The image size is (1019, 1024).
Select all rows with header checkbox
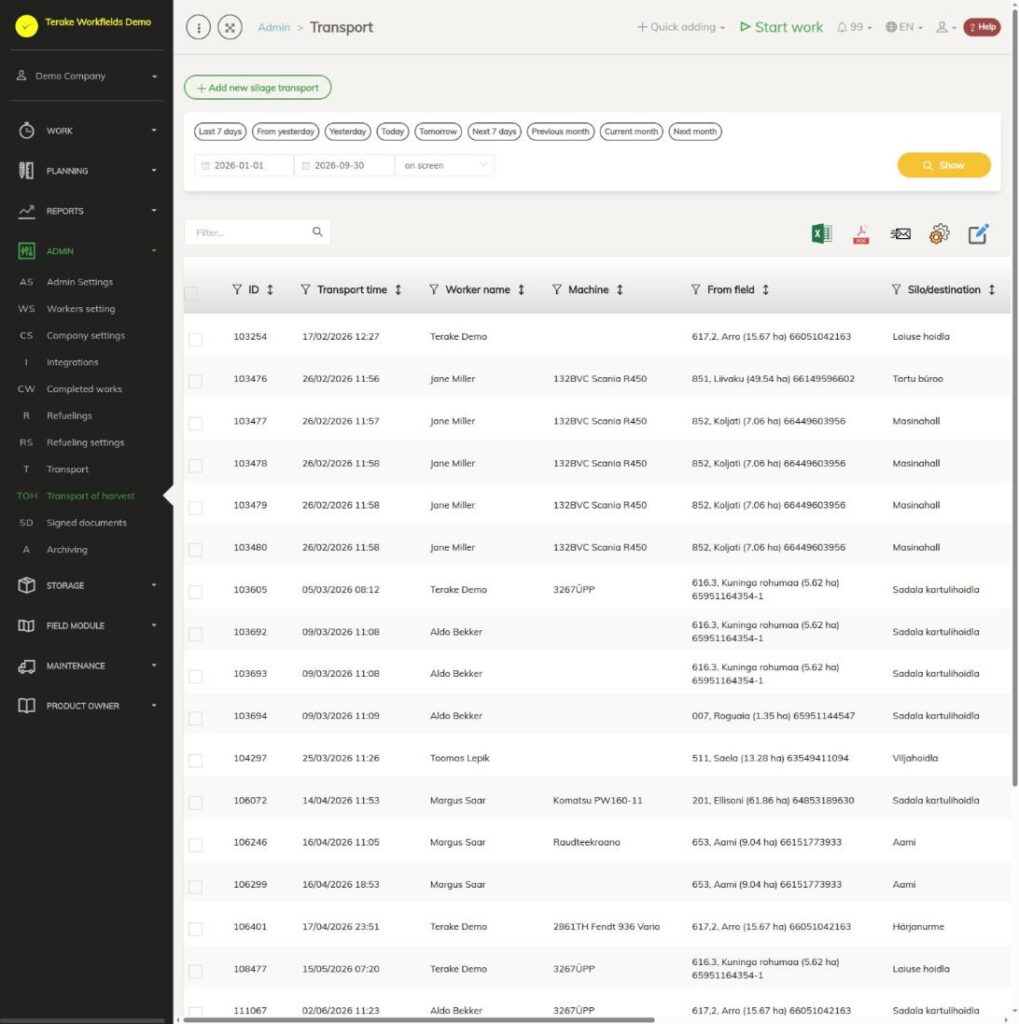(x=191, y=293)
